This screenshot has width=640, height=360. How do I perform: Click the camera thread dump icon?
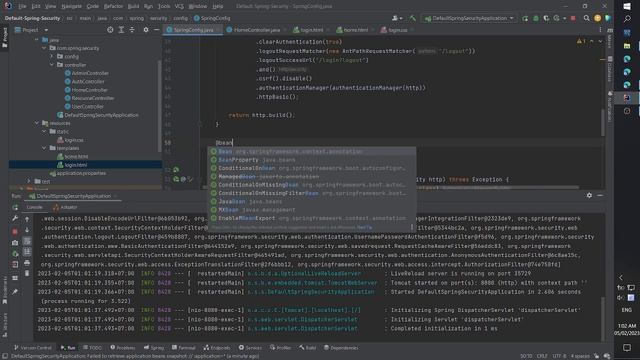coord(15,242)
